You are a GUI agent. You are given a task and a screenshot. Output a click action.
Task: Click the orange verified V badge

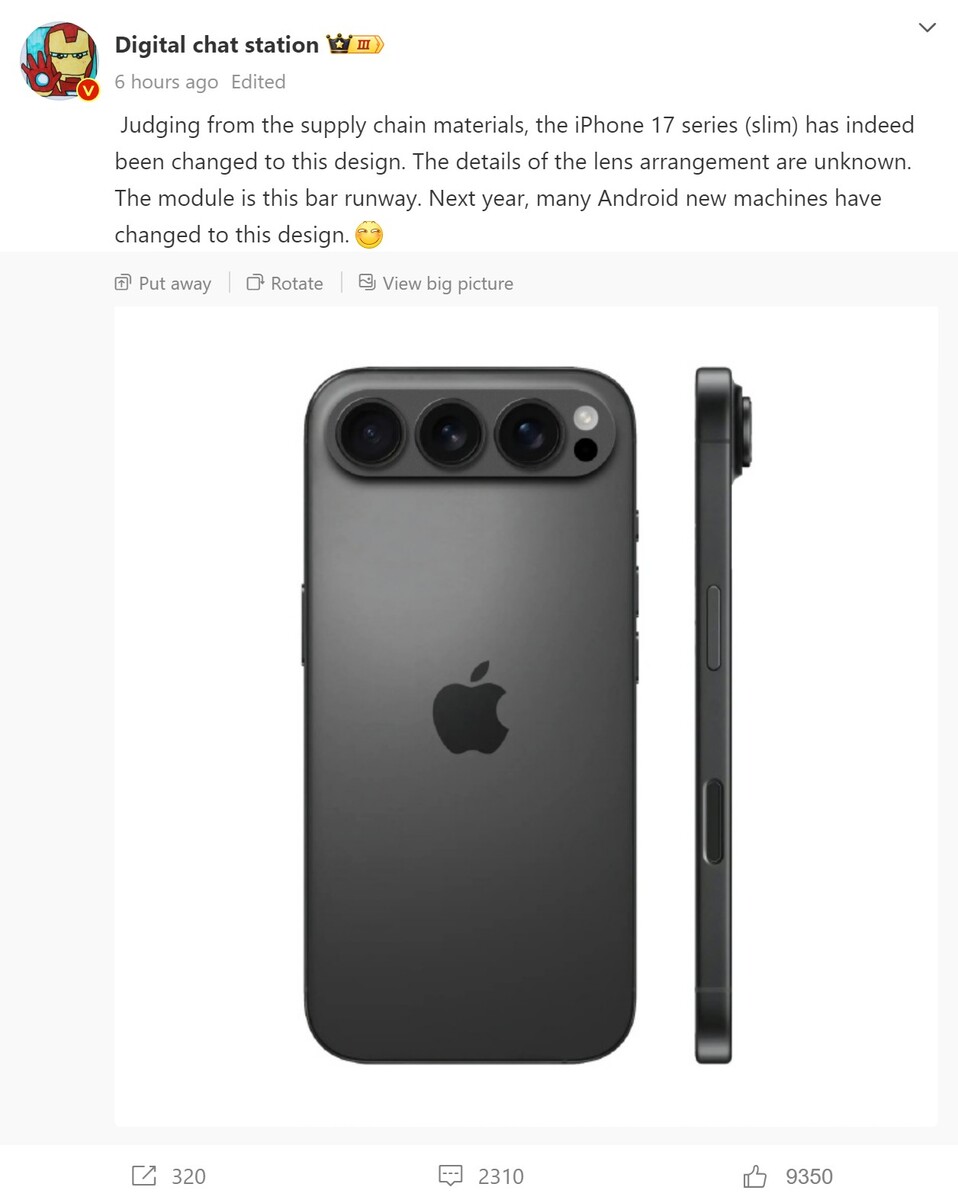point(88,90)
